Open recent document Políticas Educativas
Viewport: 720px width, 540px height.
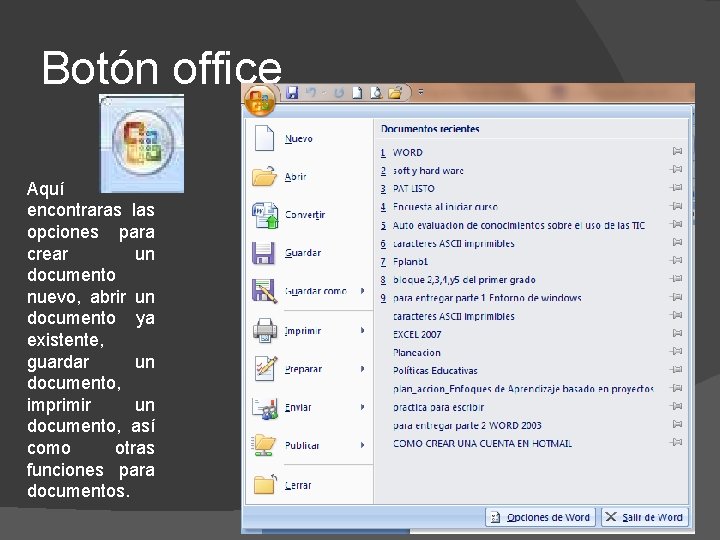[x=435, y=371]
